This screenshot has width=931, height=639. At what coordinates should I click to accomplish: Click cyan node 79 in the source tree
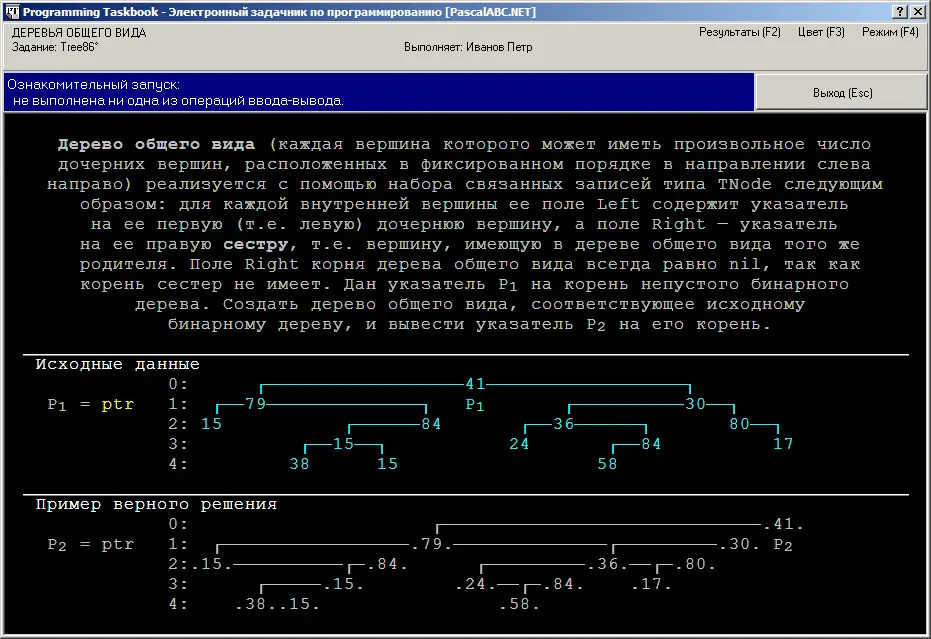tap(255, 404)
